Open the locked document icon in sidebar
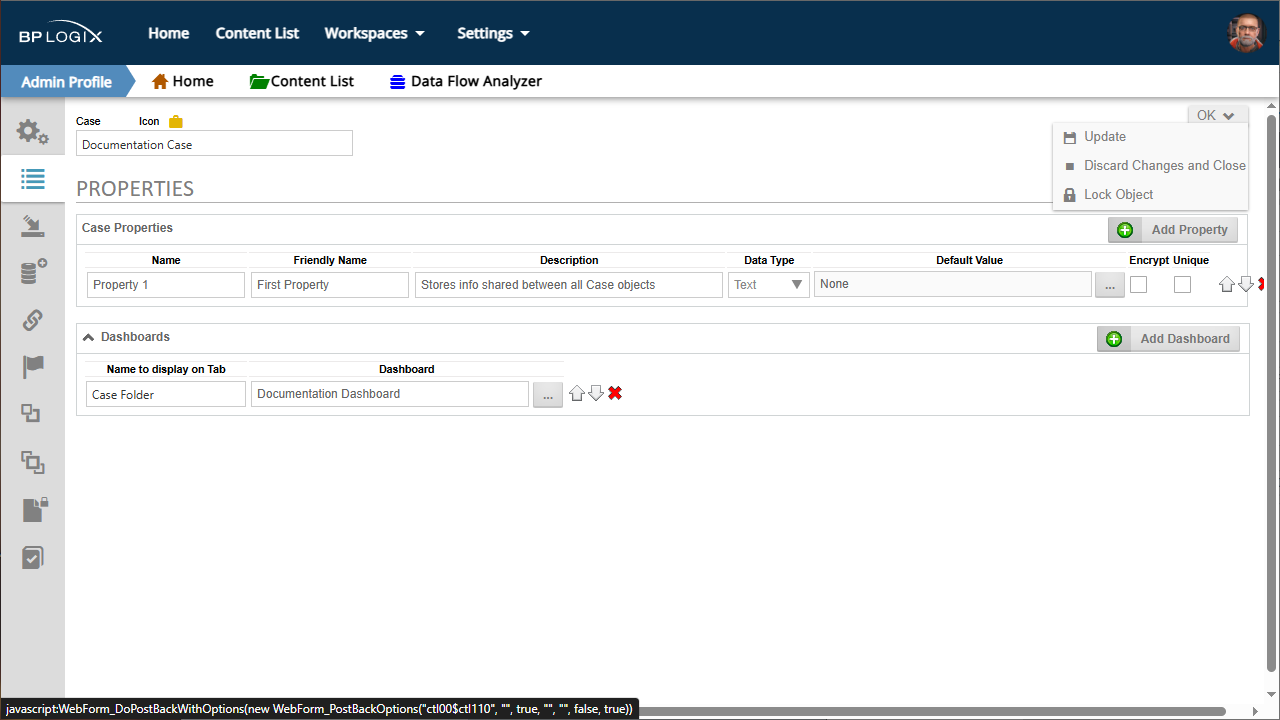Image resolution: width=1280 pixels, height=720 pixels. pyautogui.click(x=34, y=509)
